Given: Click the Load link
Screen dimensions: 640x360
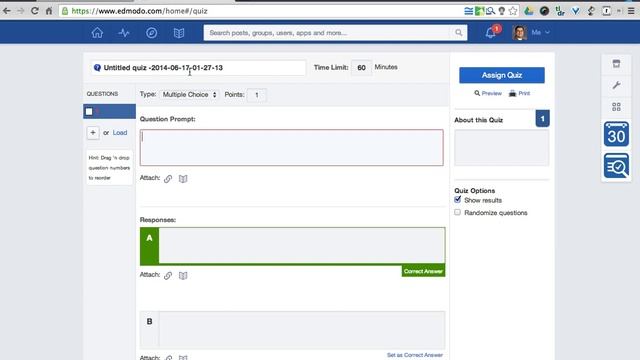Looking at the screenshot, I should 120,133.
